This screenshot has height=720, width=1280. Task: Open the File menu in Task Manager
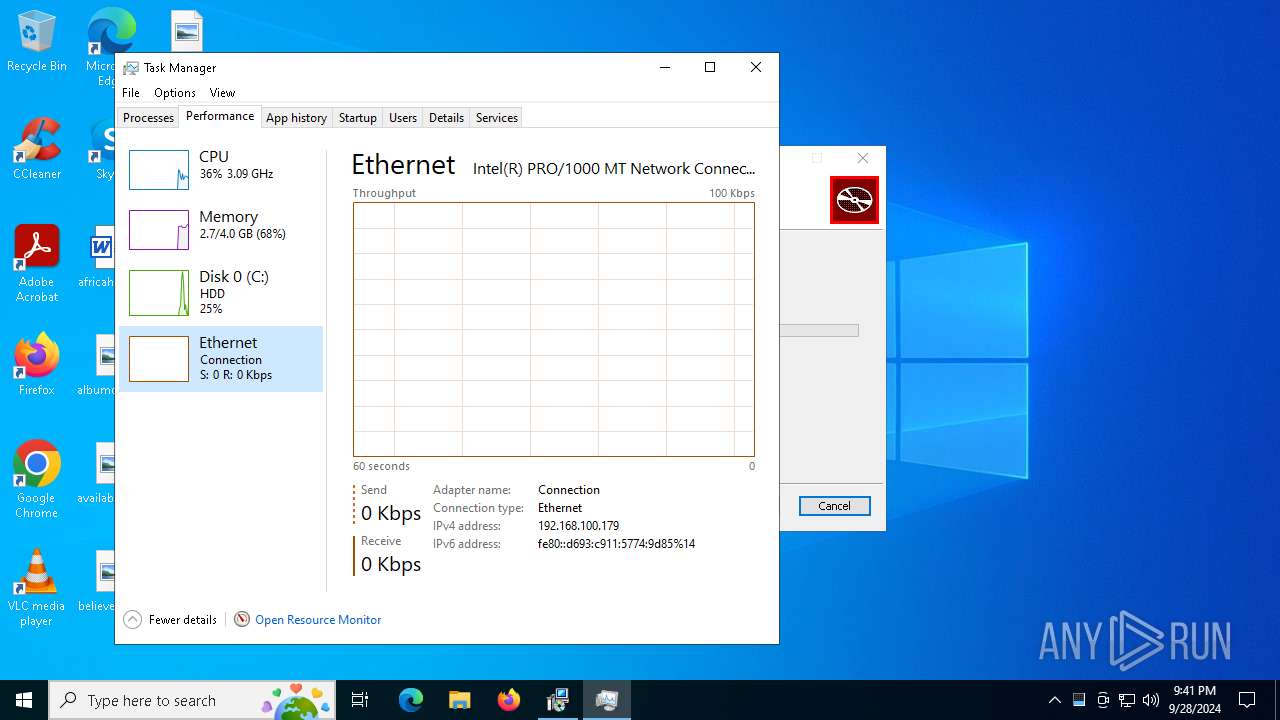tap(131, 92)
